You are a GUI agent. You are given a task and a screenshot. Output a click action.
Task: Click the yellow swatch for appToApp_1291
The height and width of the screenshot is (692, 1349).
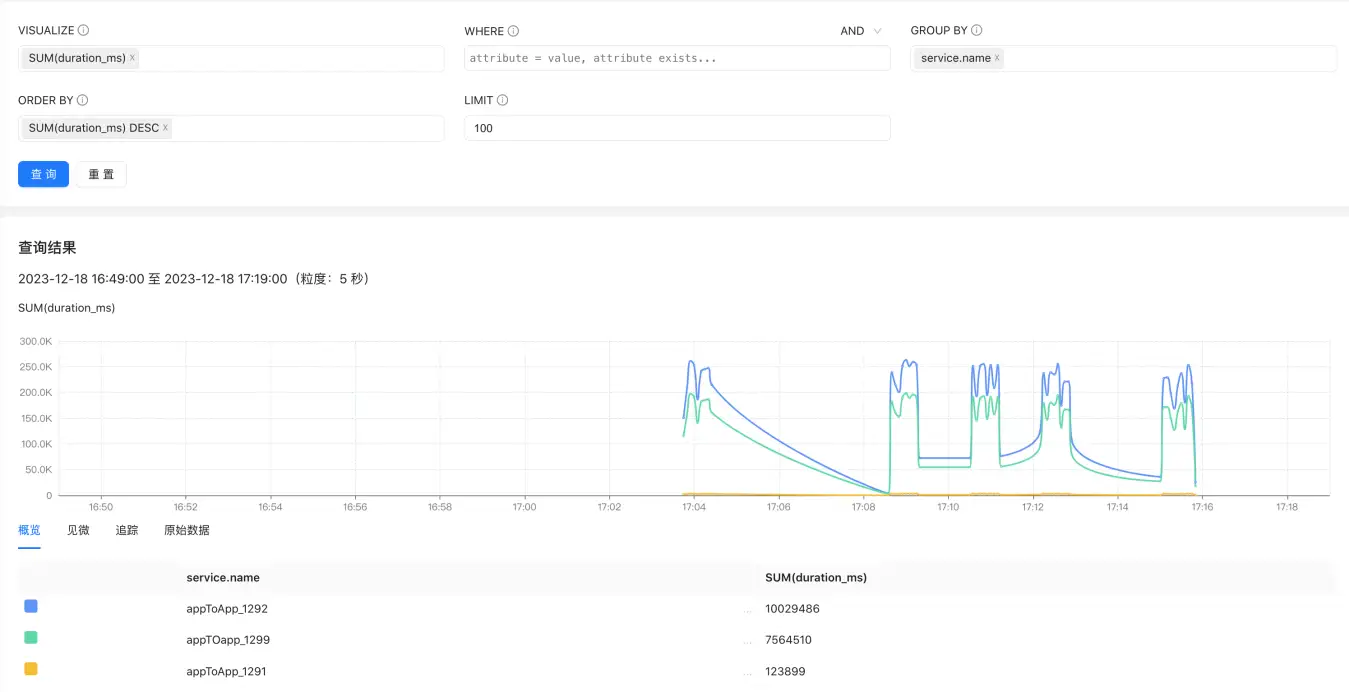pos(31,669)
